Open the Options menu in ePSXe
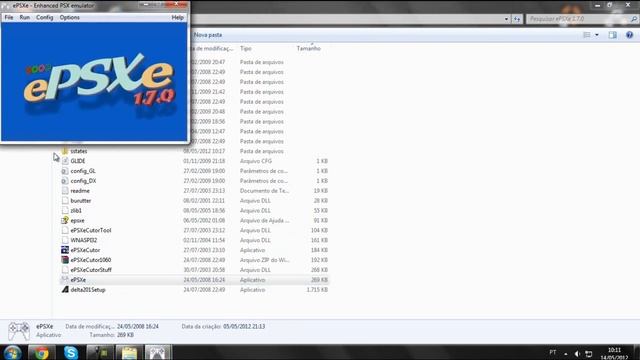 pos(69,18)
